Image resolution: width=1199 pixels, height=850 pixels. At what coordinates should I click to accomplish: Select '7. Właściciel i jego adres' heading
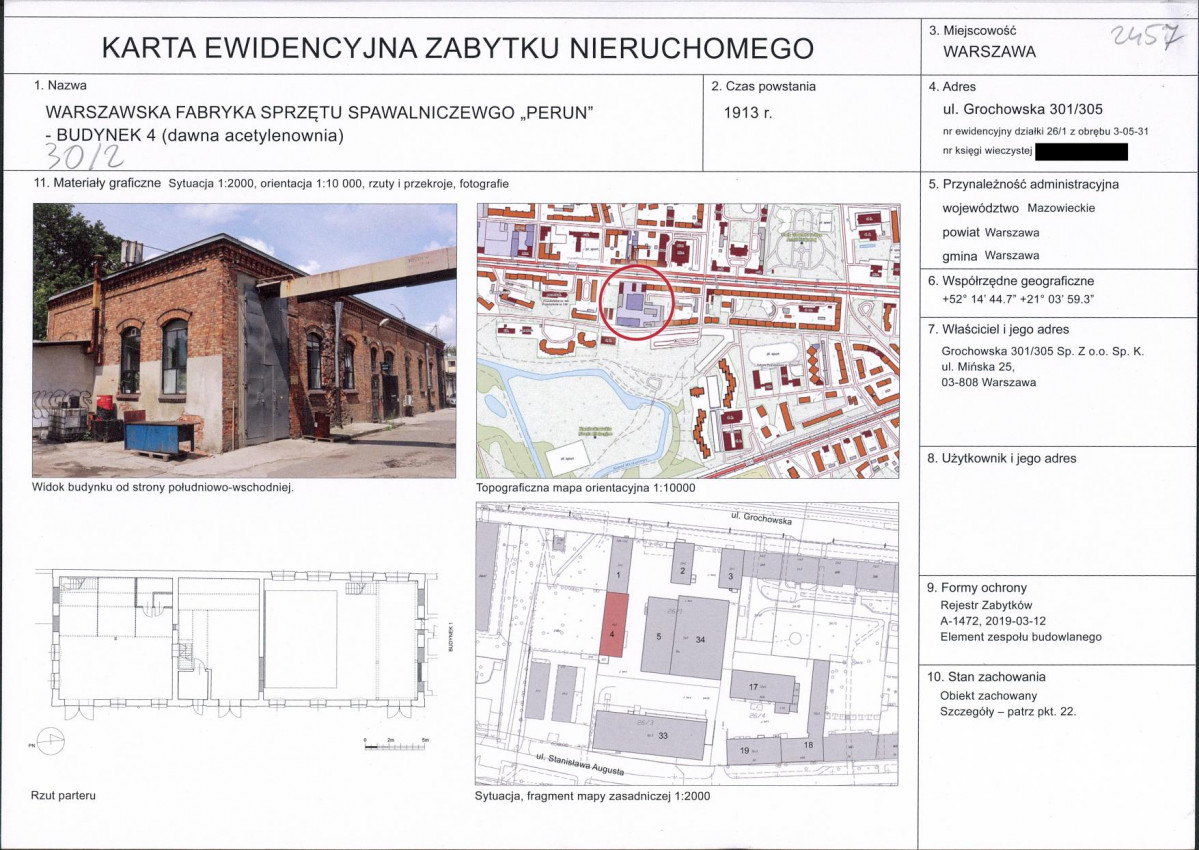pyautogui.click(x=999, y=329)
